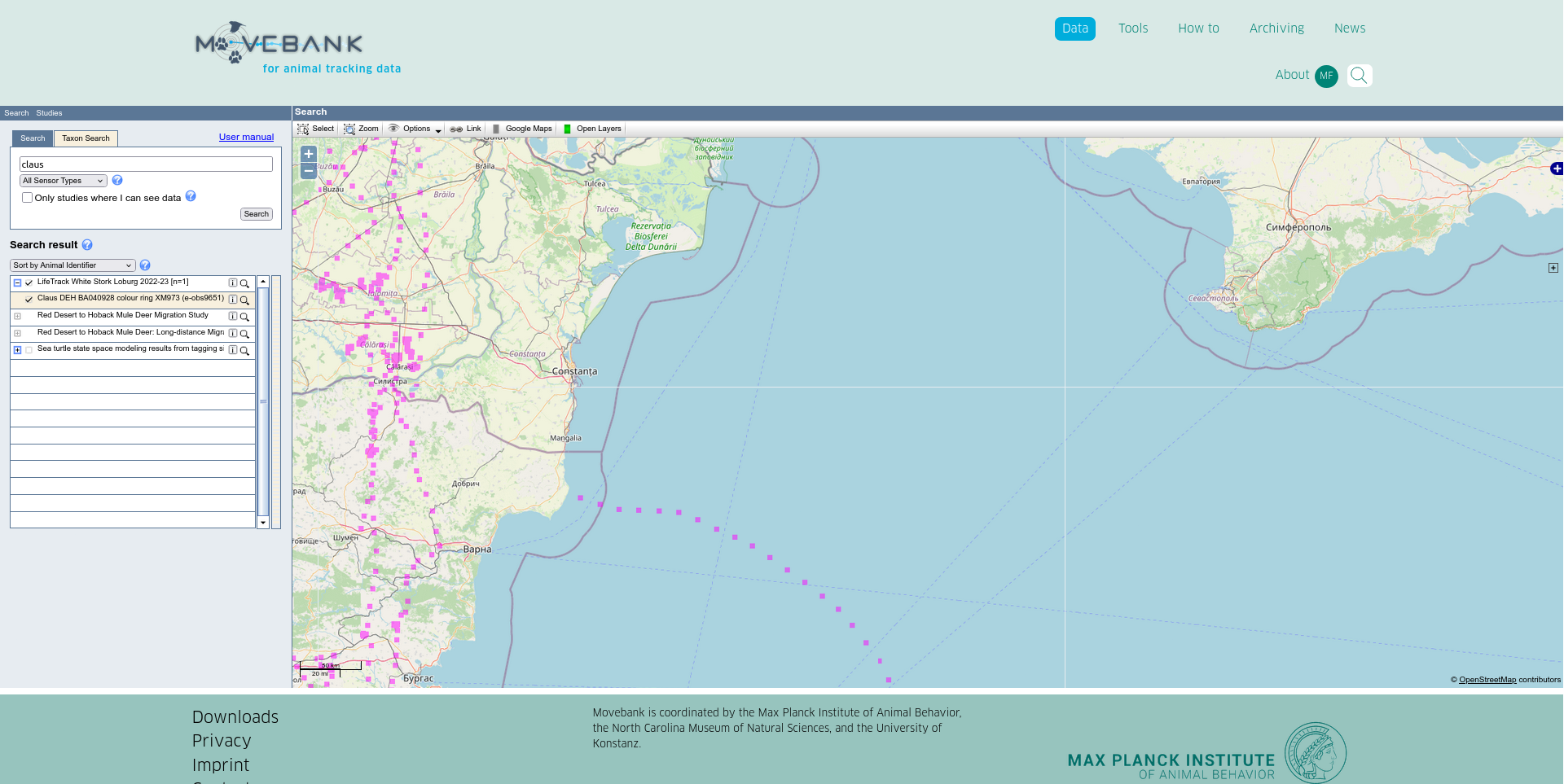Open the User manual link
Viewport: 1564px width, 784px height.
point(246,137)
